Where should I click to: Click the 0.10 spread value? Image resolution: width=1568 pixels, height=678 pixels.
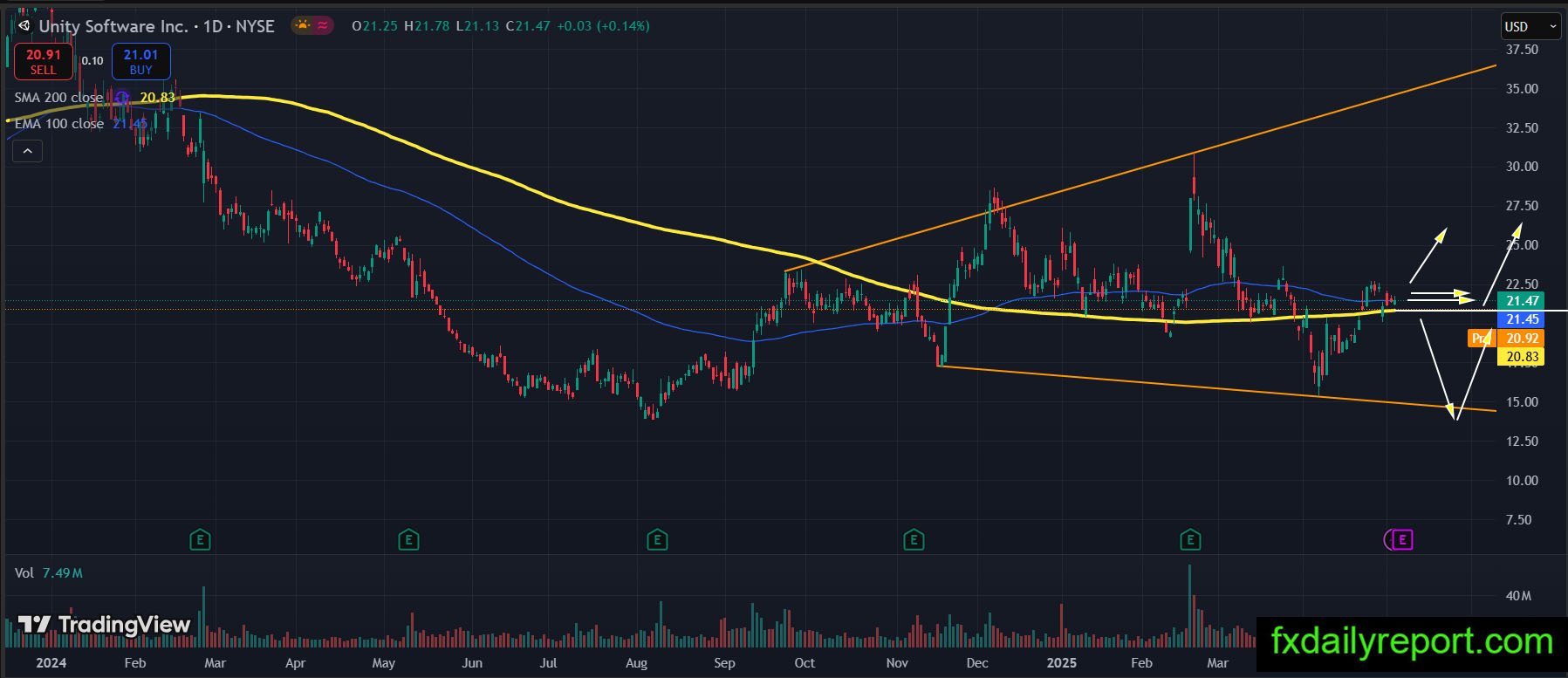pos(92,61)
